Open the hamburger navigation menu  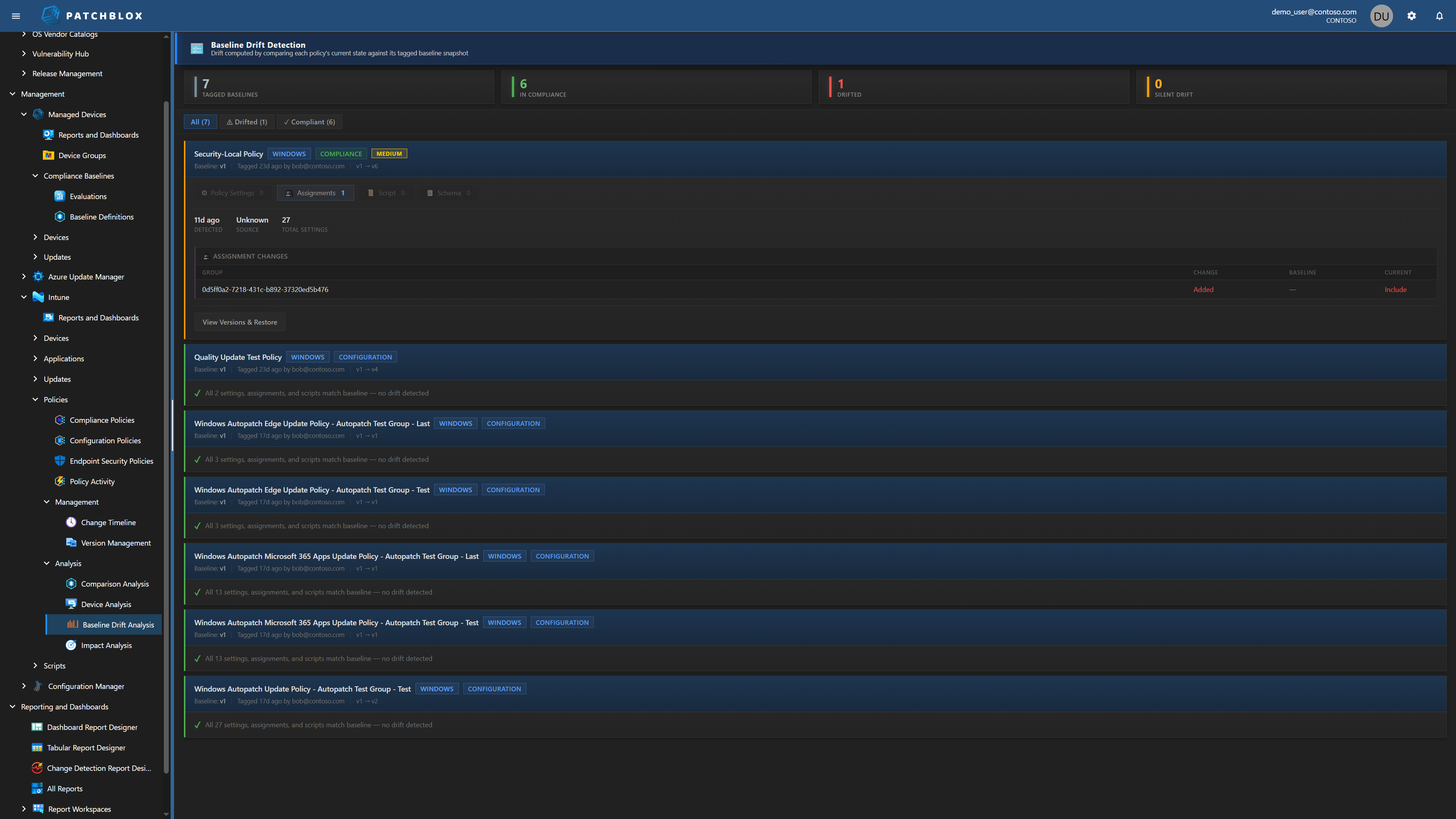[x=16, y=16]
